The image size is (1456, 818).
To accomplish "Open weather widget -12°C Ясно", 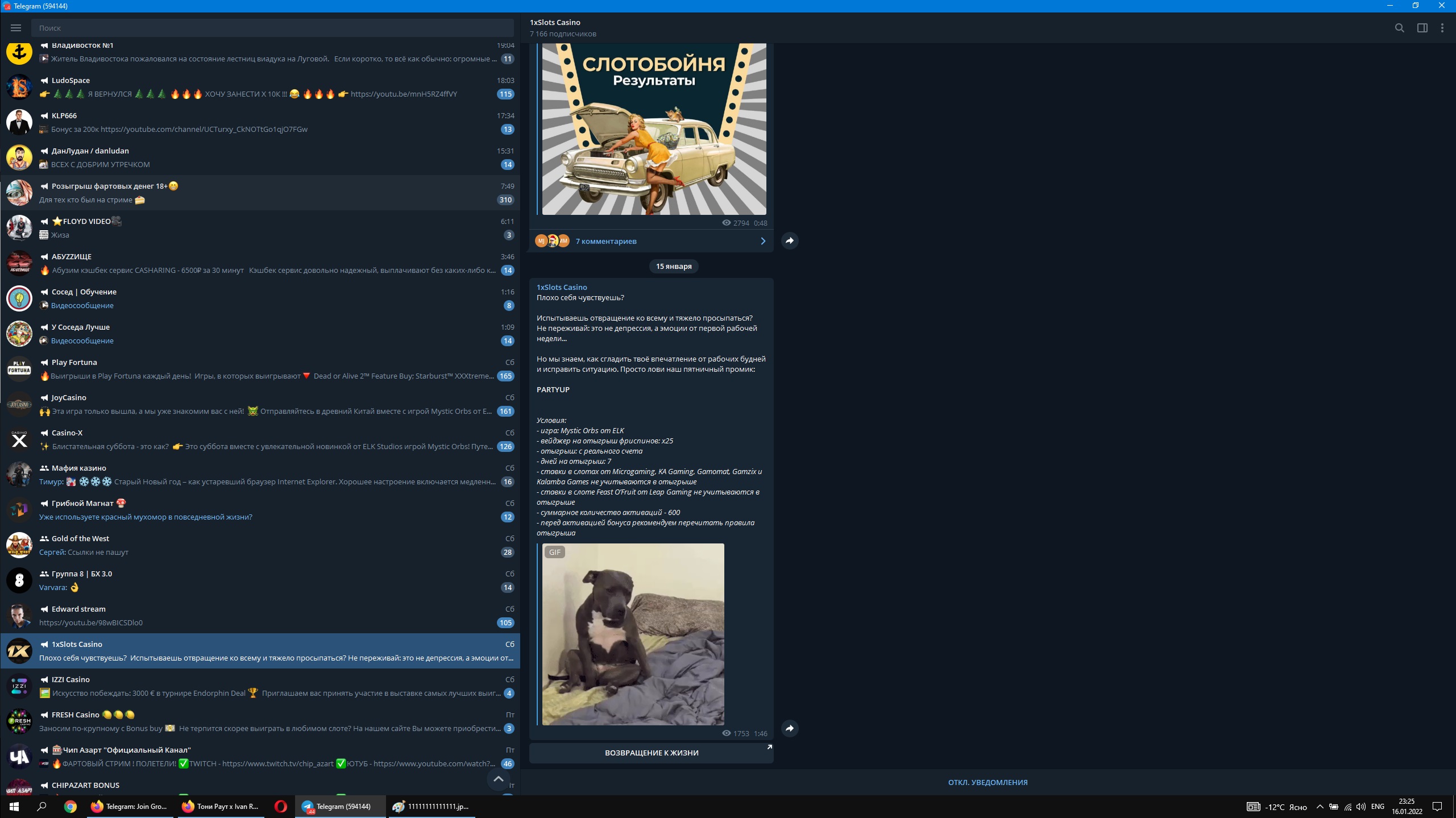I will [x=1276, y=807].
